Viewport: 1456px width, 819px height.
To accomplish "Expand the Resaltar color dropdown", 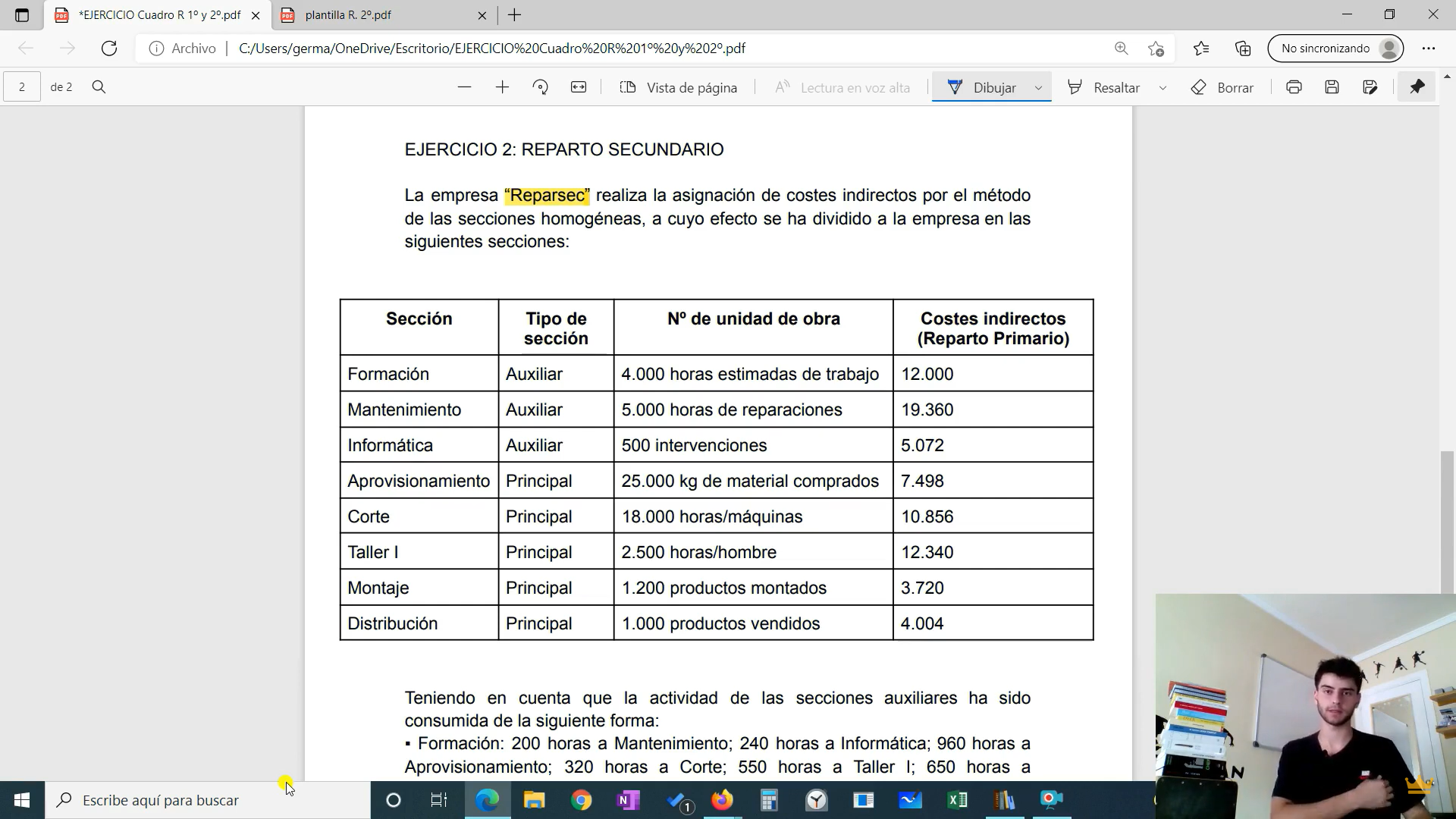I will tap(1163, 88).
